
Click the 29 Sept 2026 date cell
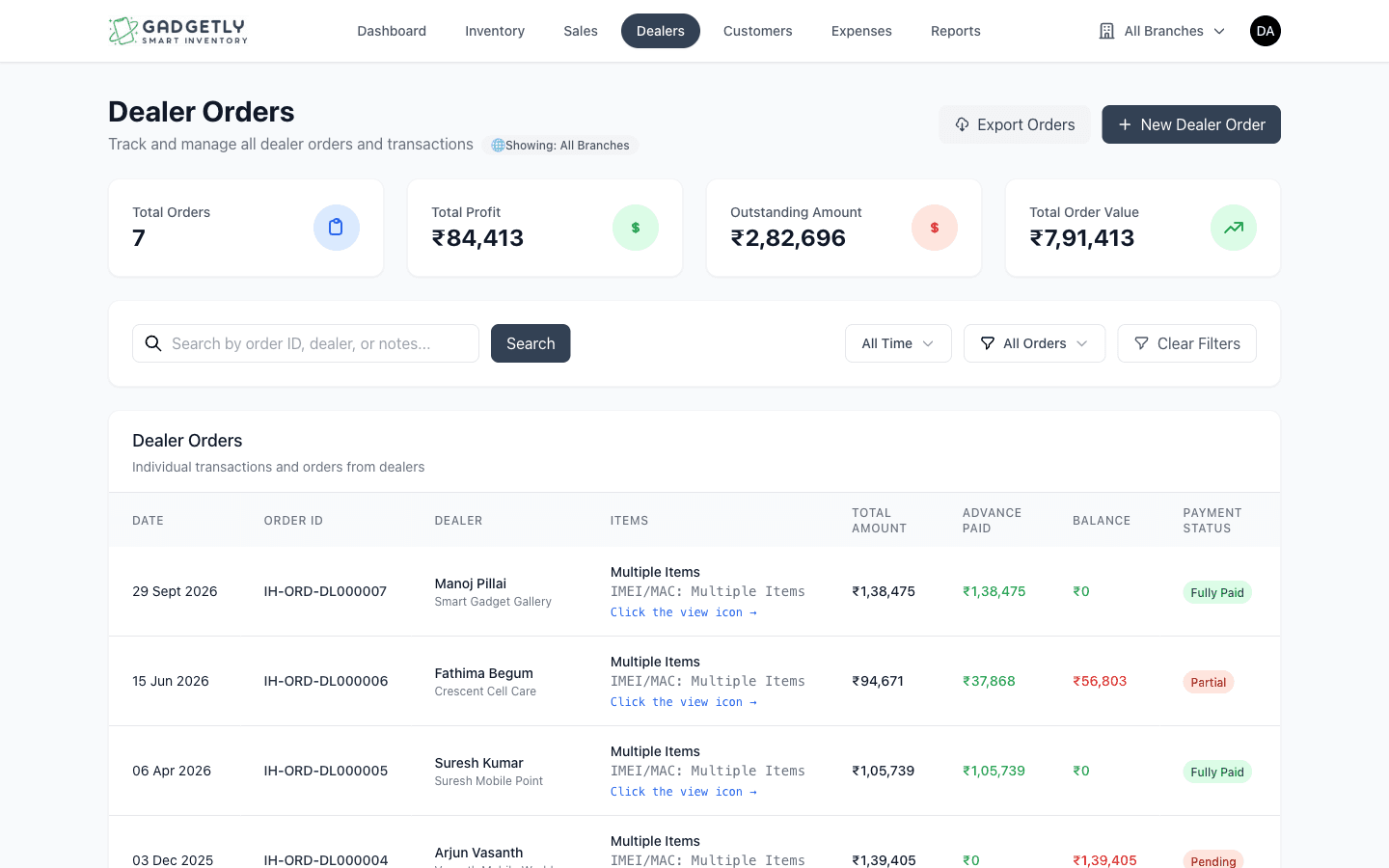pyautogui.click(x=175, y=591)
